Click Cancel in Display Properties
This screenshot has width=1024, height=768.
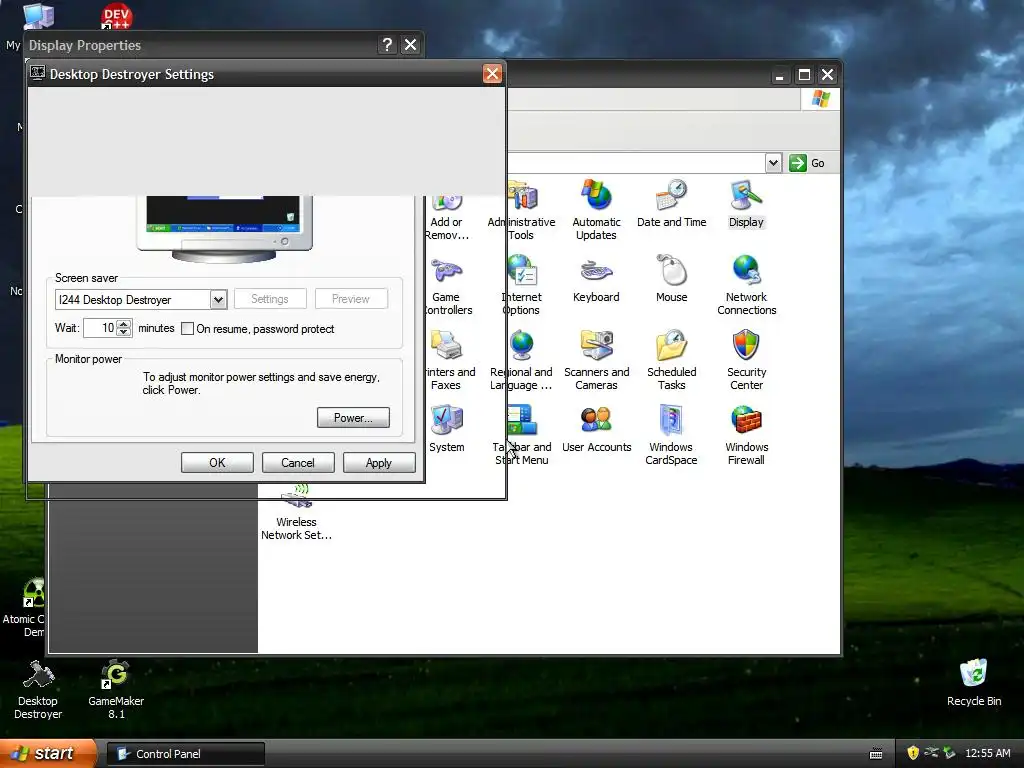pyautogui.click(x=298, y=463)
